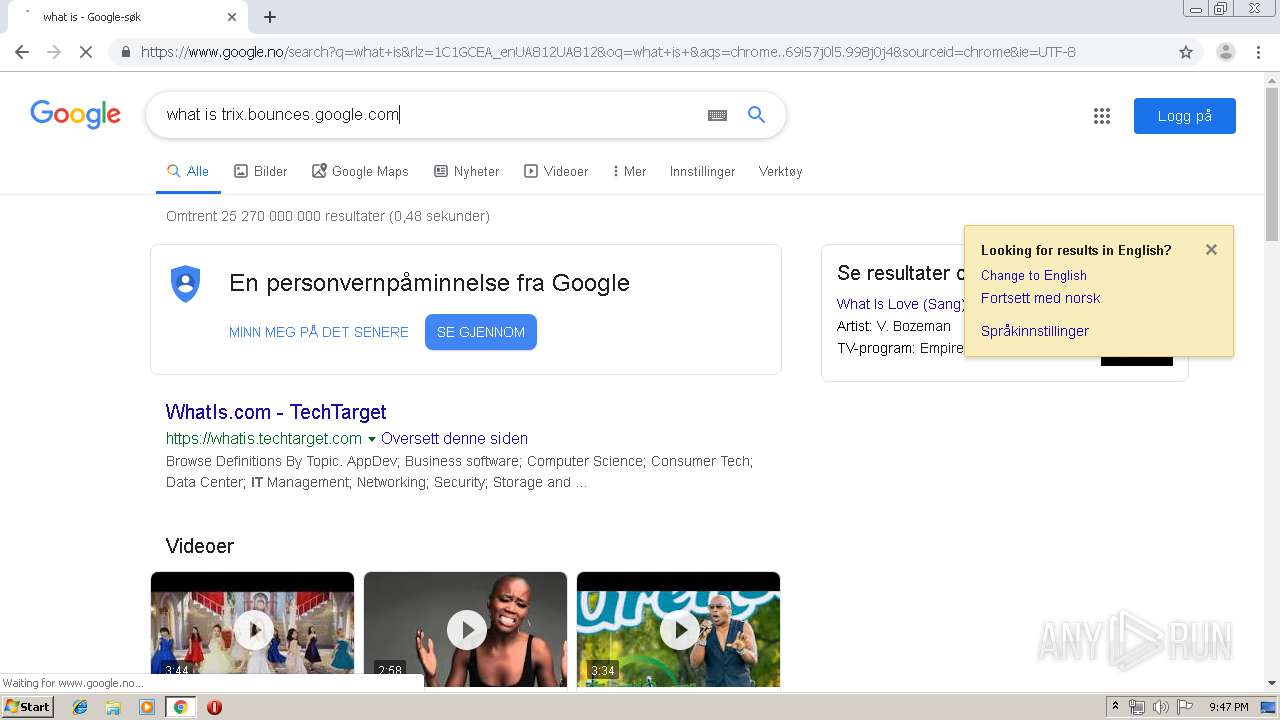Switch to the Bilder tab

(x=260, y=171)
